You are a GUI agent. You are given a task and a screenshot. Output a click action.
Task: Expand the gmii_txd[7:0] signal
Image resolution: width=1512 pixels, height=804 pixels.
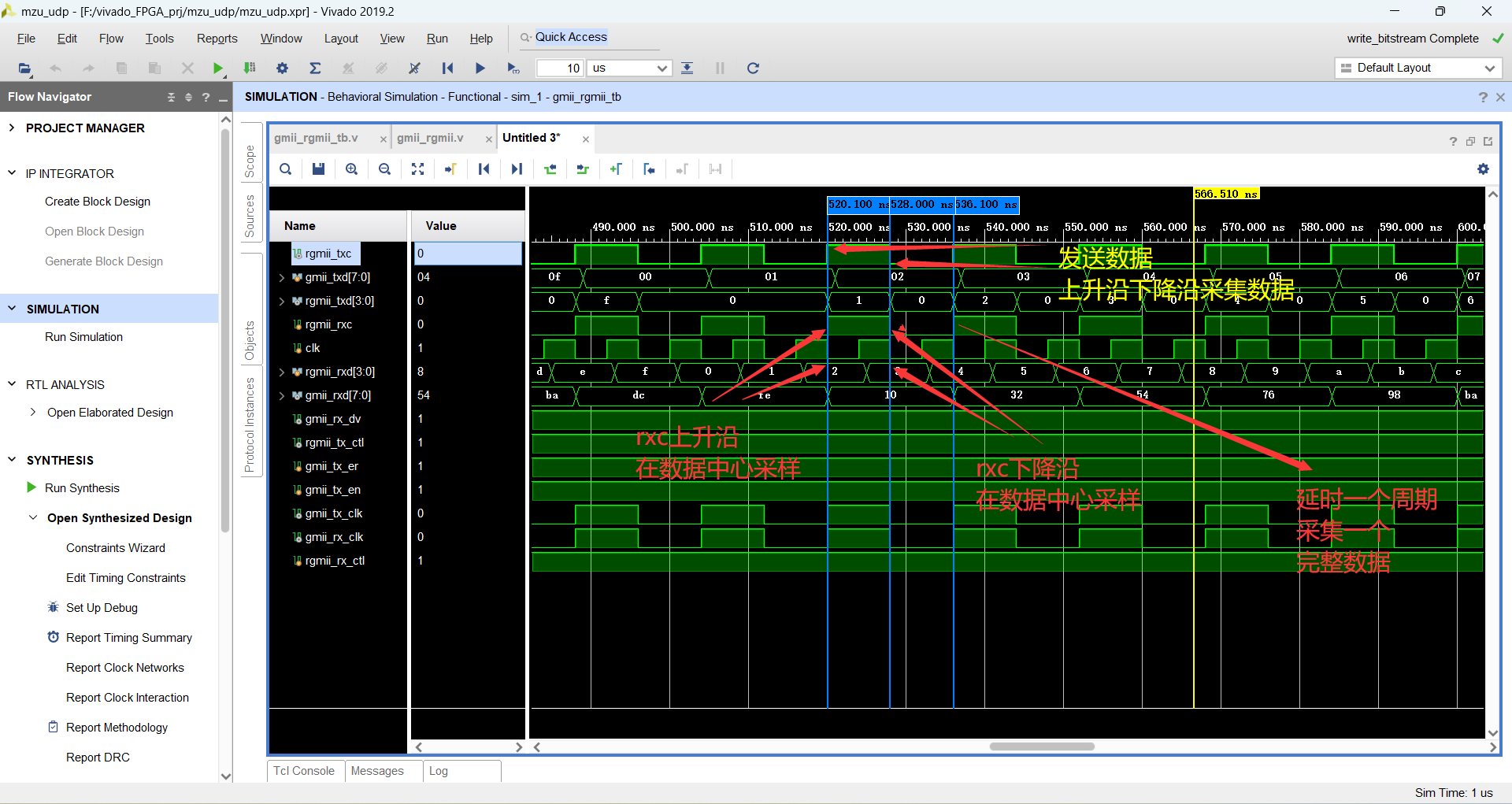click(x=281, y=277)
